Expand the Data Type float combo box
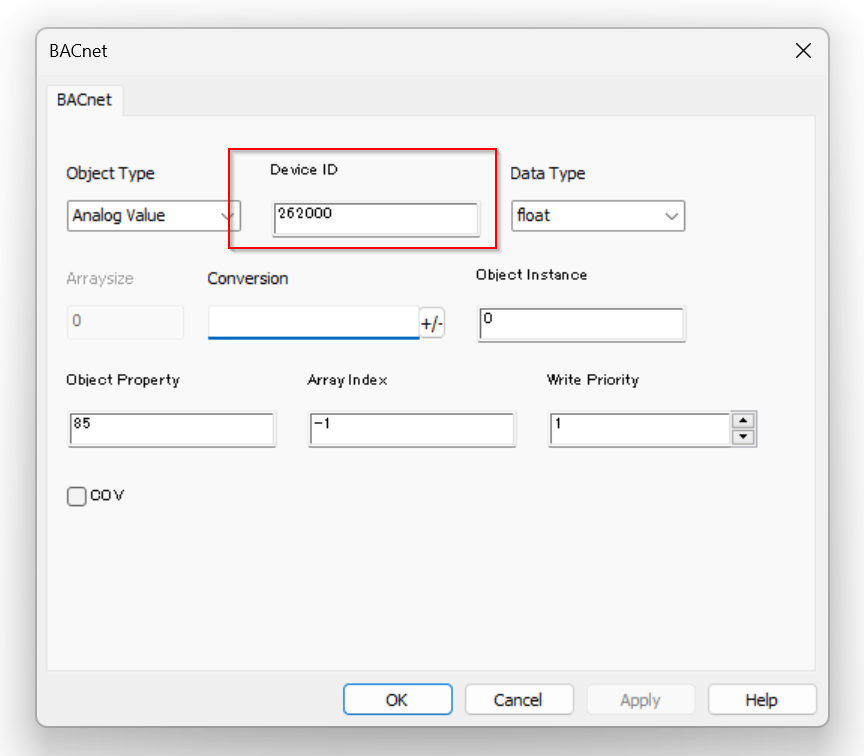Viewport: 864px width, 756px height. click(598, 215)
